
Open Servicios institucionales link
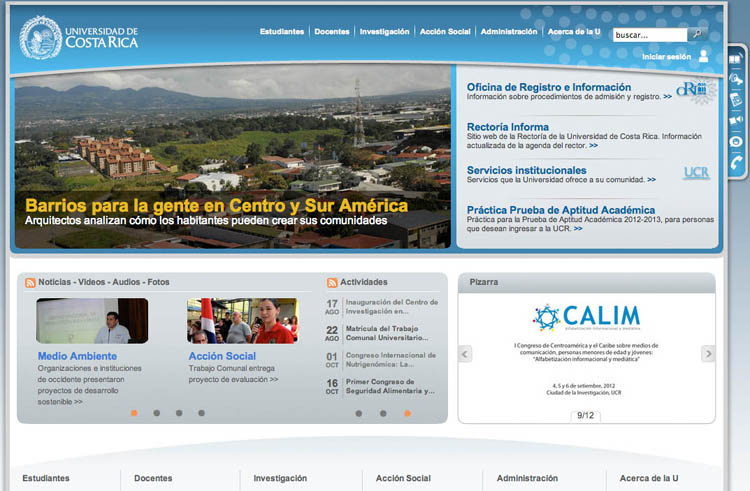pos(526,170)
